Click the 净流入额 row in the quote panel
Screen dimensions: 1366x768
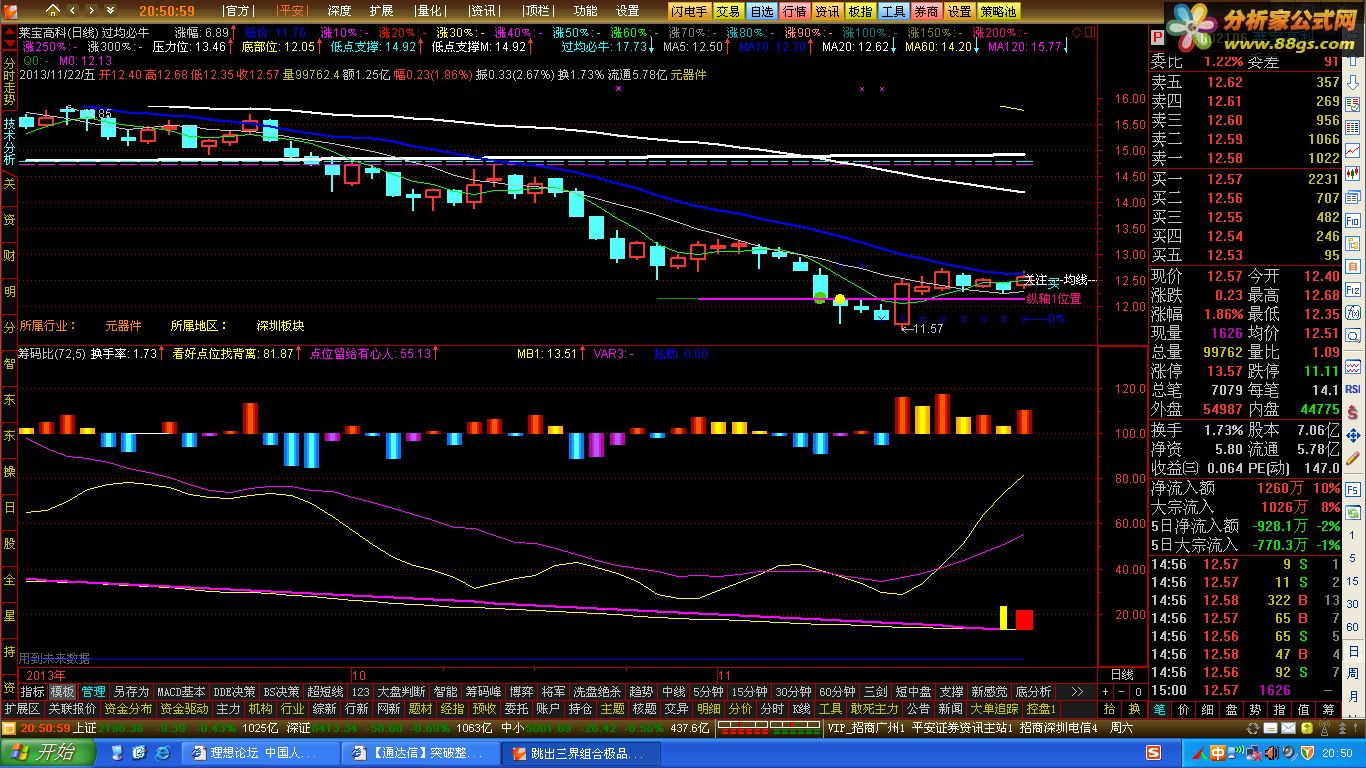[1245, 488]
